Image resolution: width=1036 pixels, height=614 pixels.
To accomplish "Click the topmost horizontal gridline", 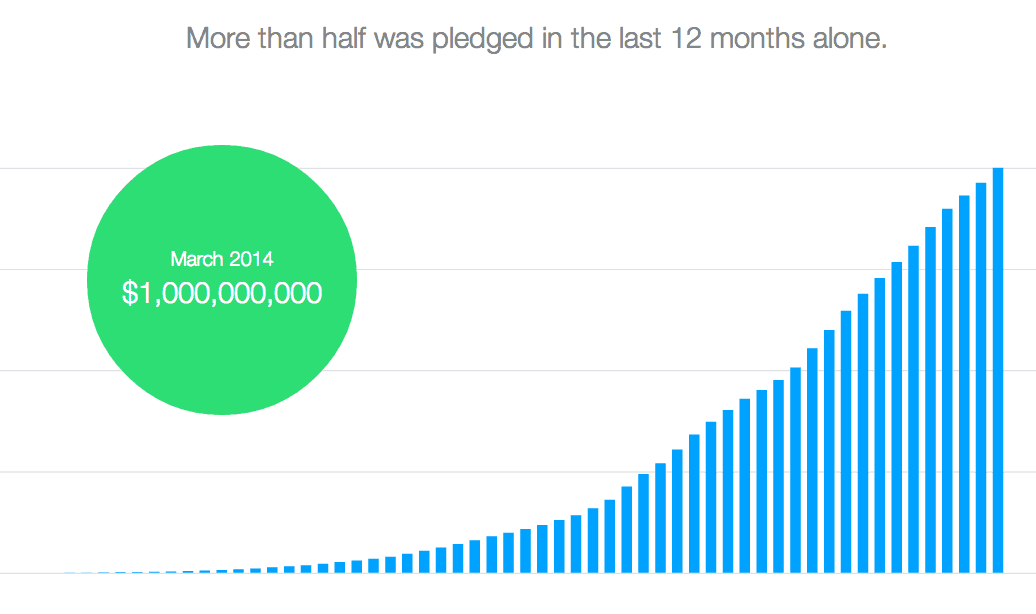I will (x=518, y=169).
